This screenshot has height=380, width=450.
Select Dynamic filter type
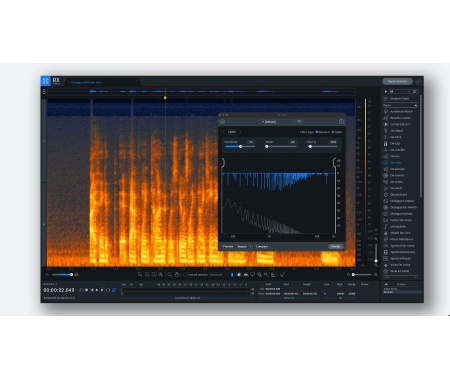point(323,132)
